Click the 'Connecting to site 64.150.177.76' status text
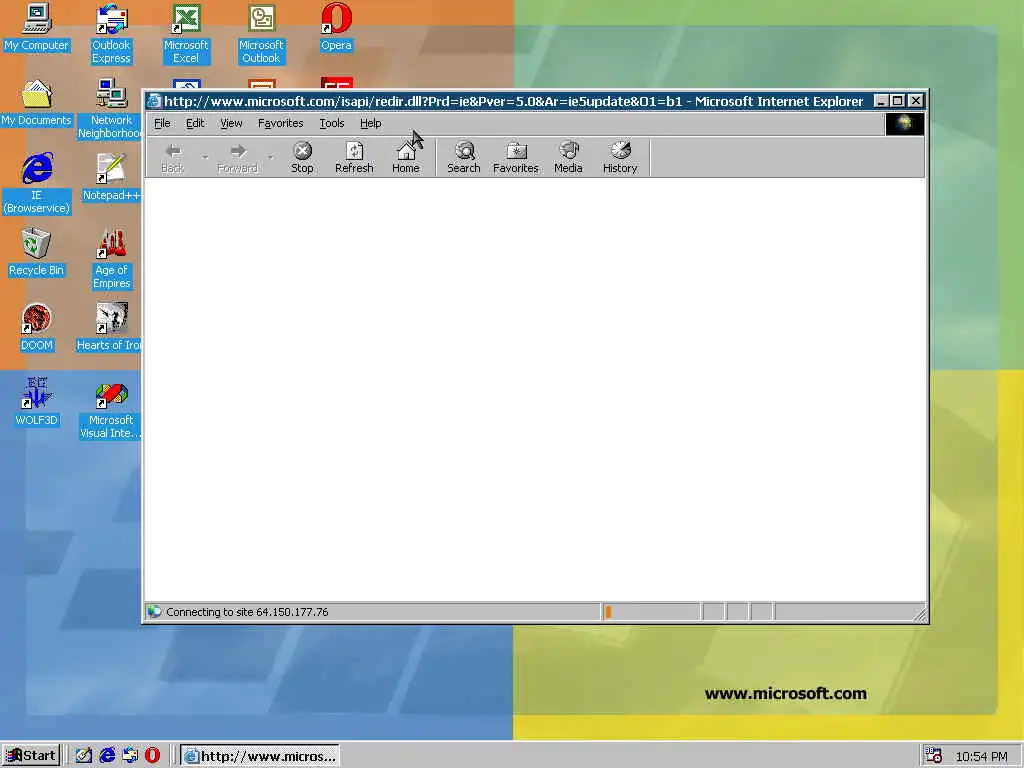This screenshot has width=1024, height=768. [247, 612]
